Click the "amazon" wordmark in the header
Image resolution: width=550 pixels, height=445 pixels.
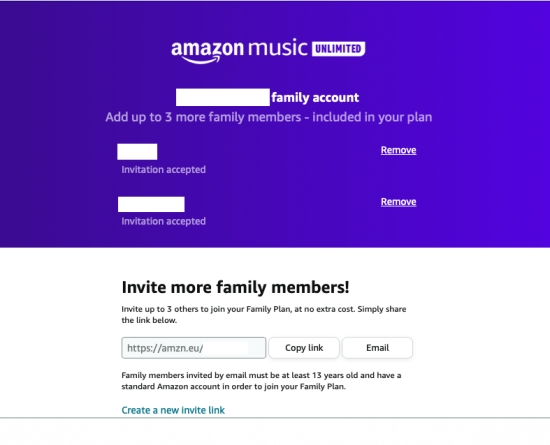coord(207,48)
